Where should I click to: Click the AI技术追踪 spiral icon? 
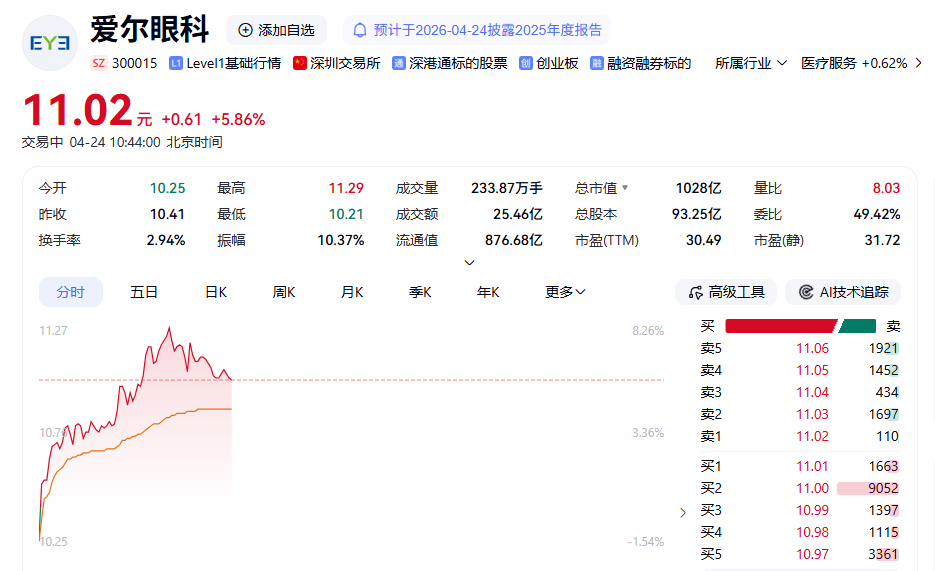pos(806,292)
